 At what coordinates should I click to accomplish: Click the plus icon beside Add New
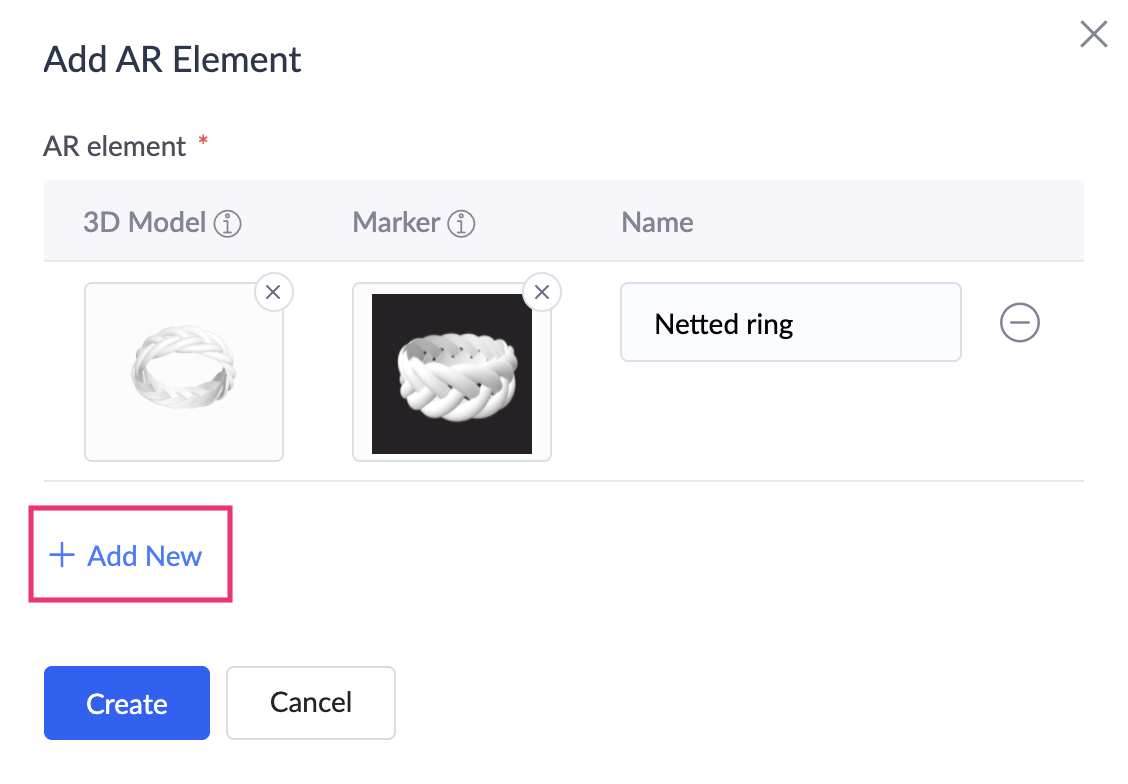[x=62, y=555]
